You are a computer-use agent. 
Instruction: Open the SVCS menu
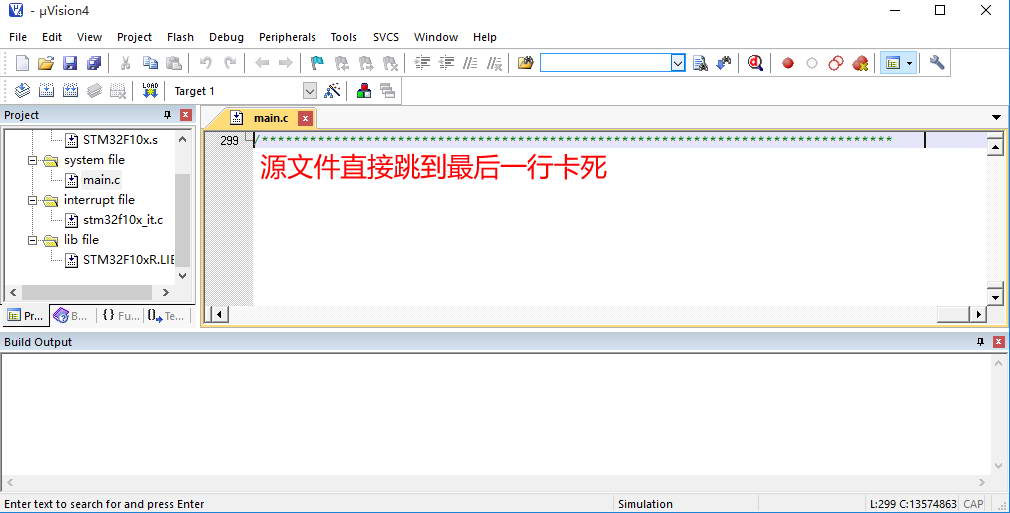tap(386, 37)
